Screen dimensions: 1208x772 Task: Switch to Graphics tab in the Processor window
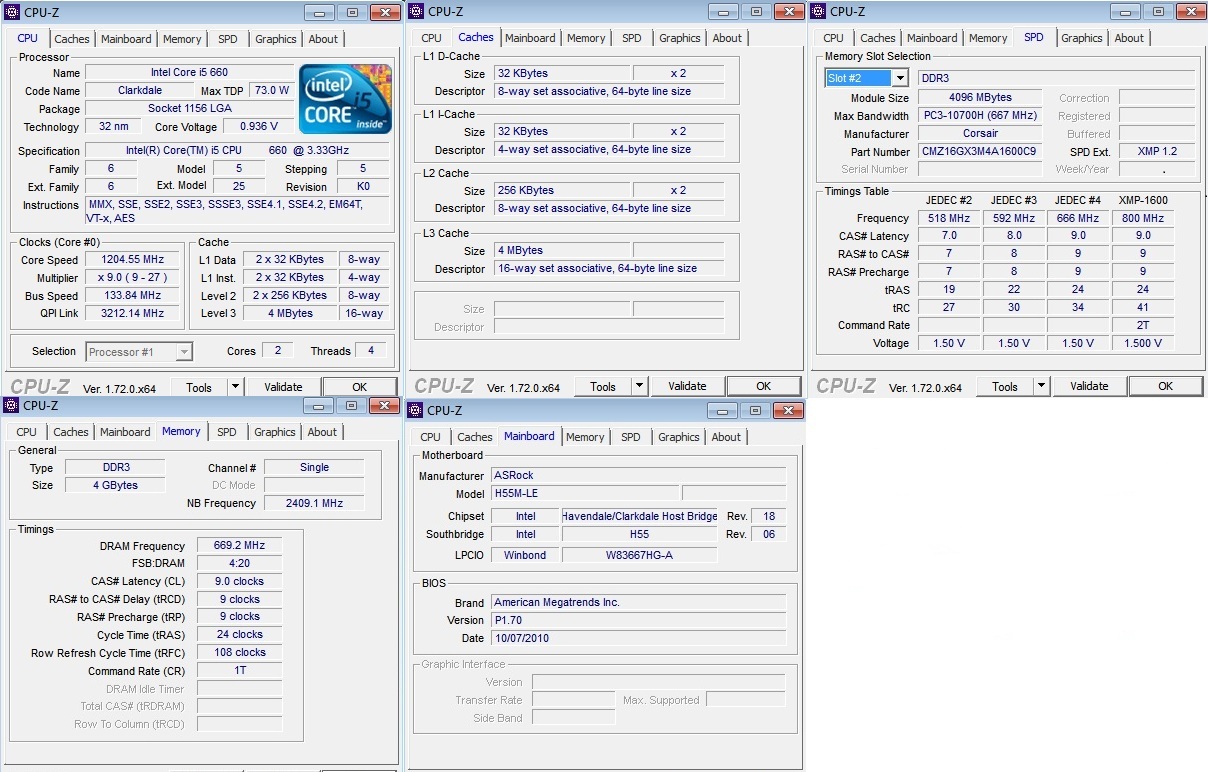click(275, 39)
